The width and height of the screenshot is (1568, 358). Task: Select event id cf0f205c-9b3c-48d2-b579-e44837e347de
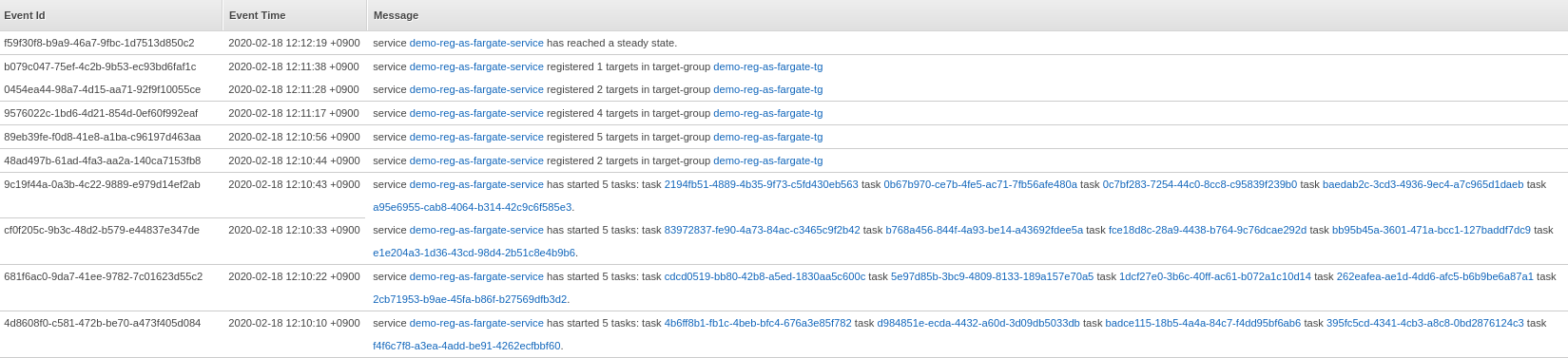[x=102, y=230]
